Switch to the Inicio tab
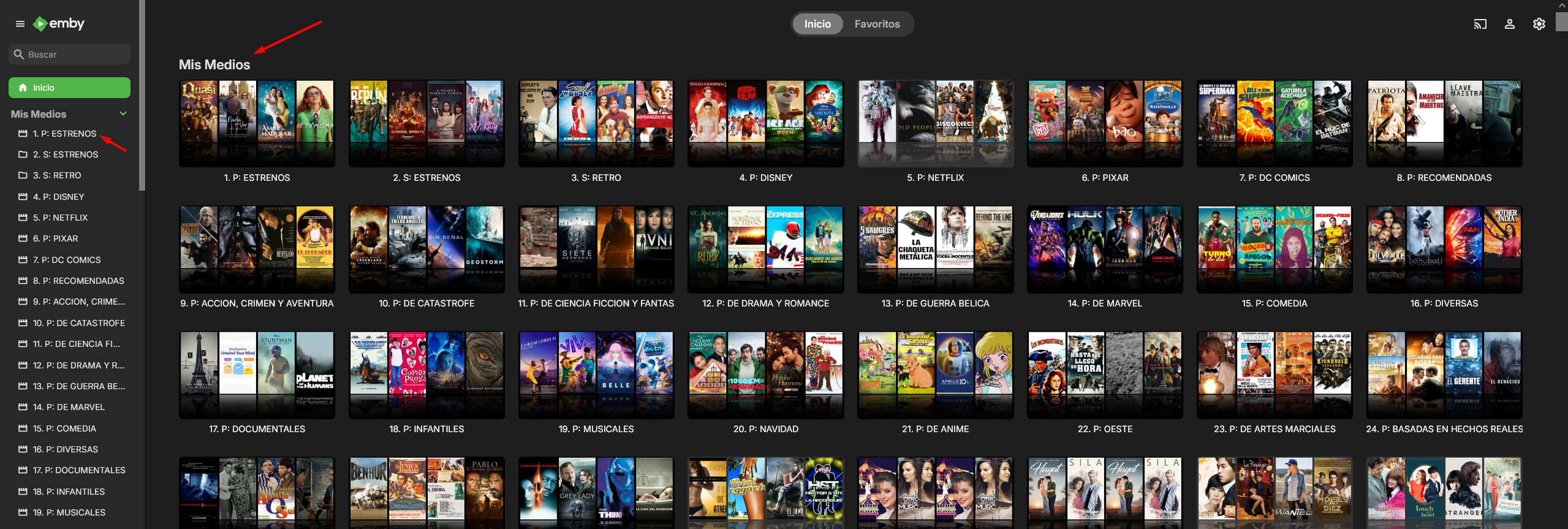Image resolution: width=1568 pixels, height=529 pixels. [x=817, y=24]
